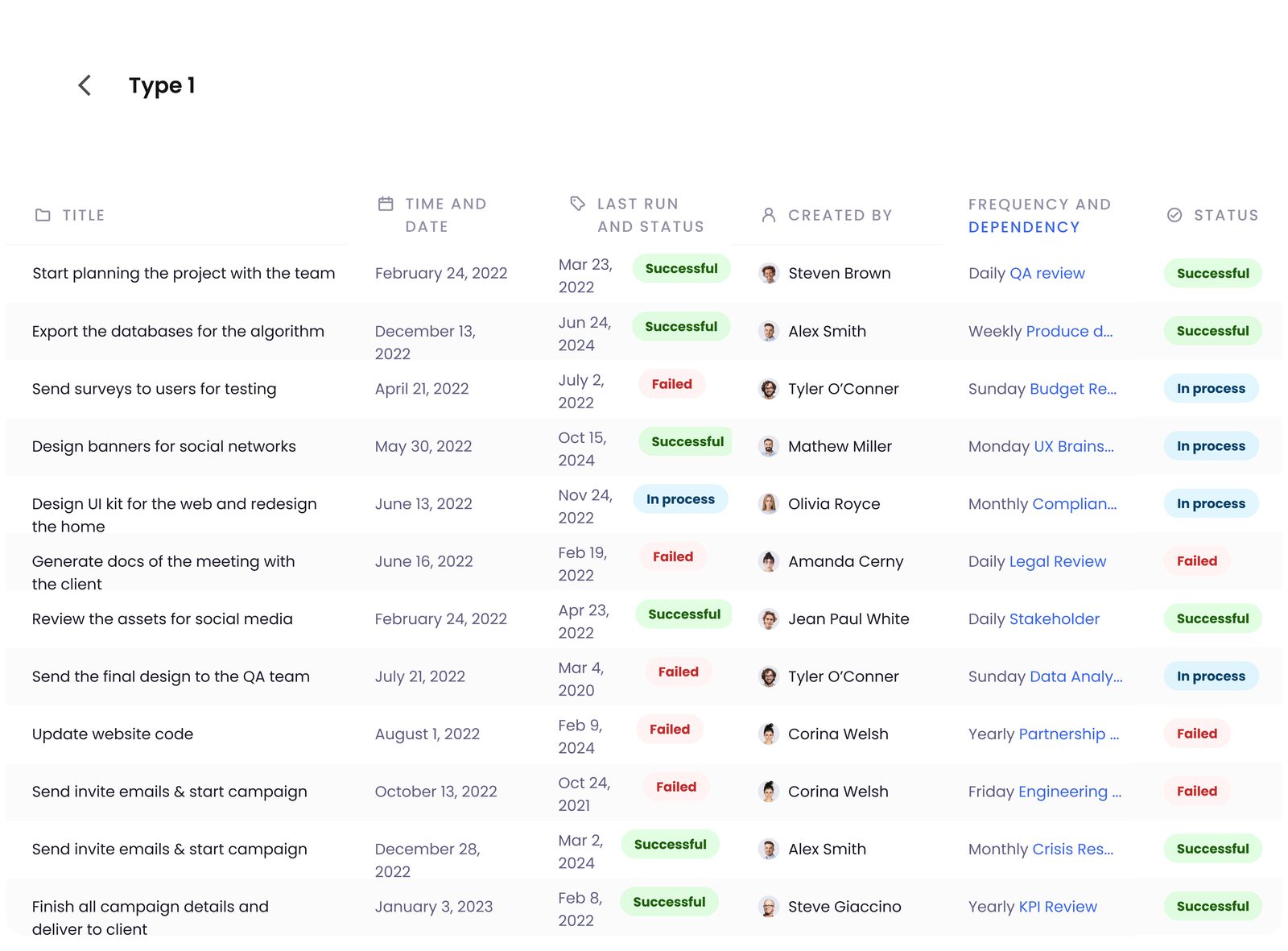1288x951 pixels.
Task: Click the name 'Olivia Royce'
Action: 834,504
